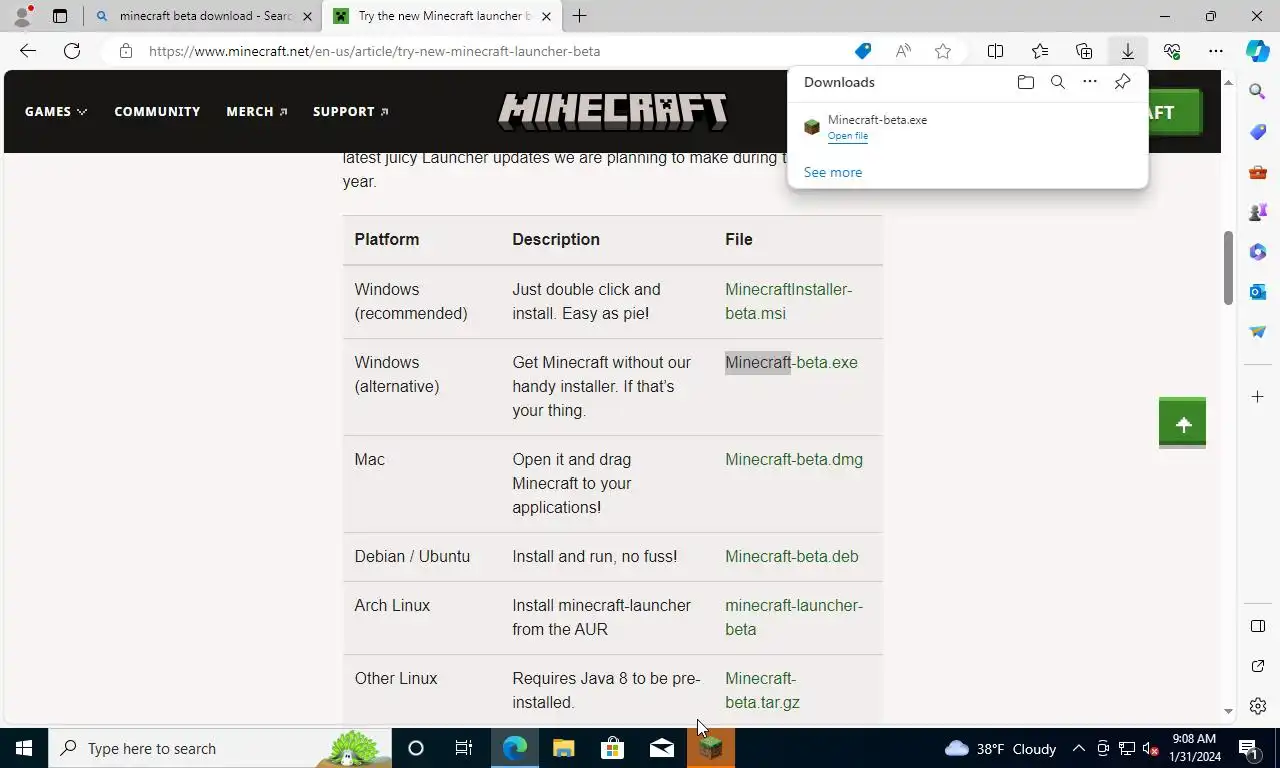Open more options in Downloads panel

1090,82
